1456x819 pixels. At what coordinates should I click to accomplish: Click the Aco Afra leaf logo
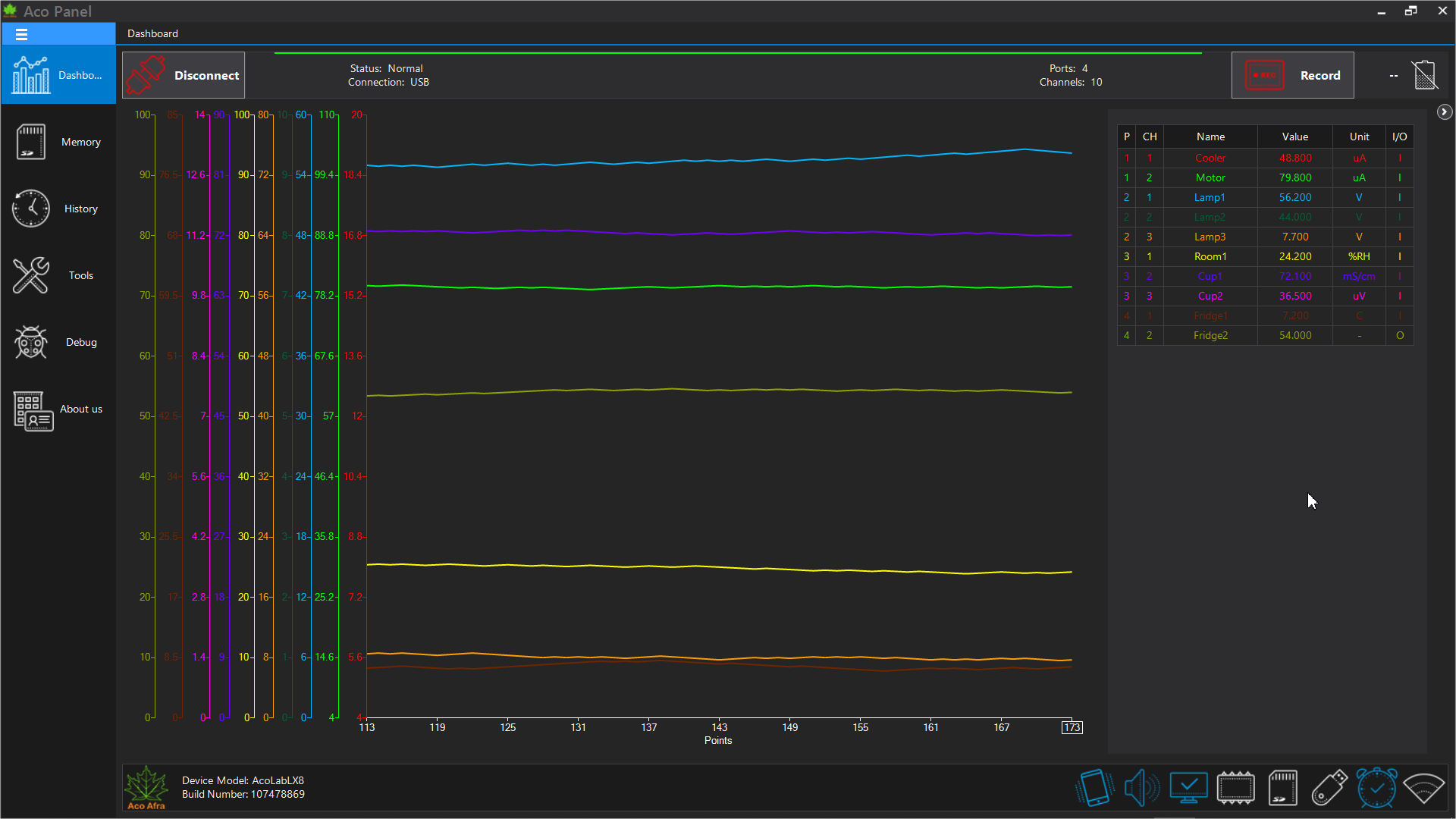[x=146, y=787]
